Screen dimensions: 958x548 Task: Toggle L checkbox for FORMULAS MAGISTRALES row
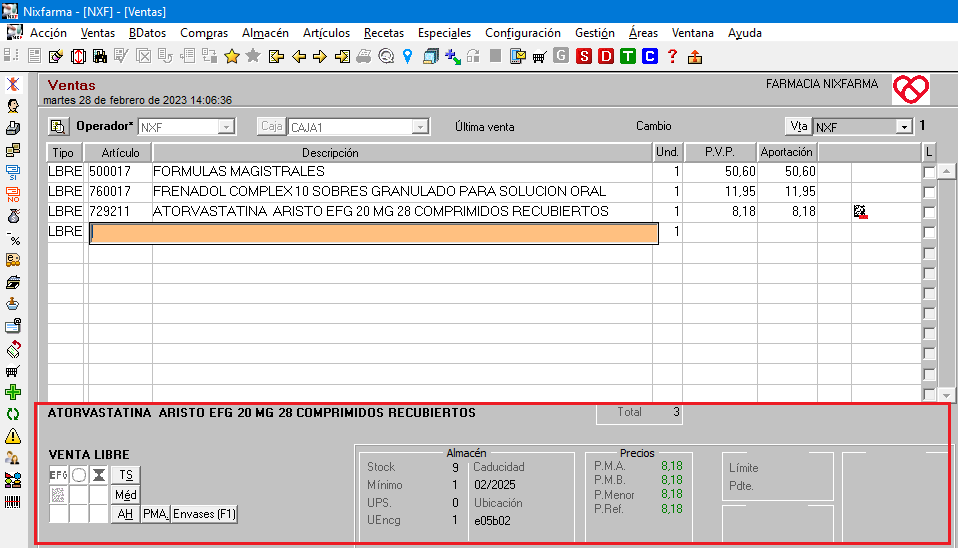(929, 172)
